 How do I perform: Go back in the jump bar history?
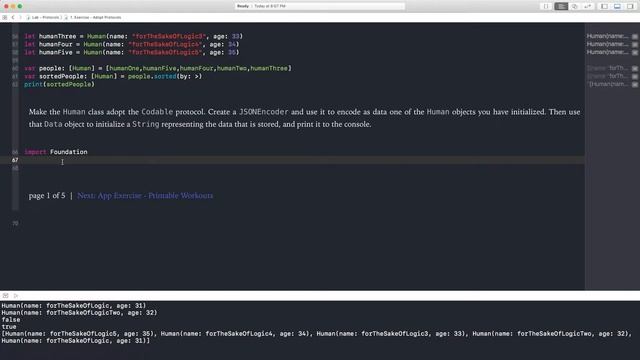(13, 18)
